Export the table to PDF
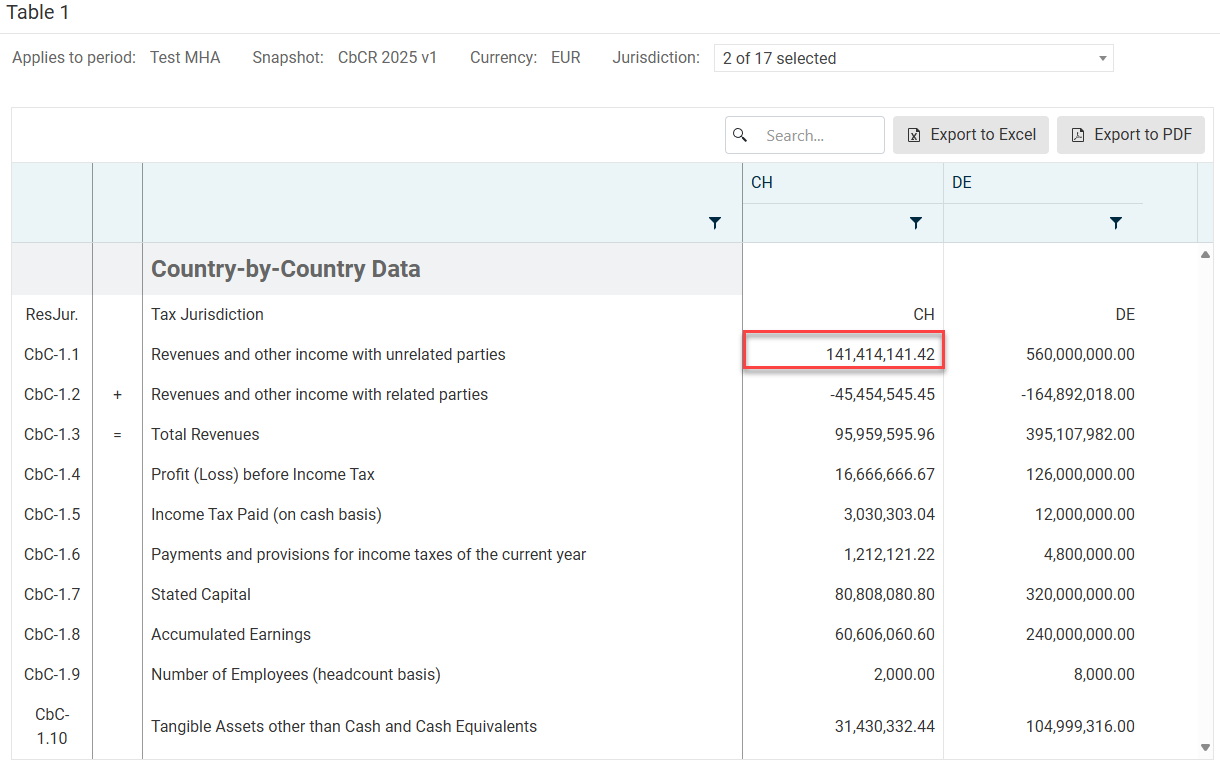 tap(1131, 135)
